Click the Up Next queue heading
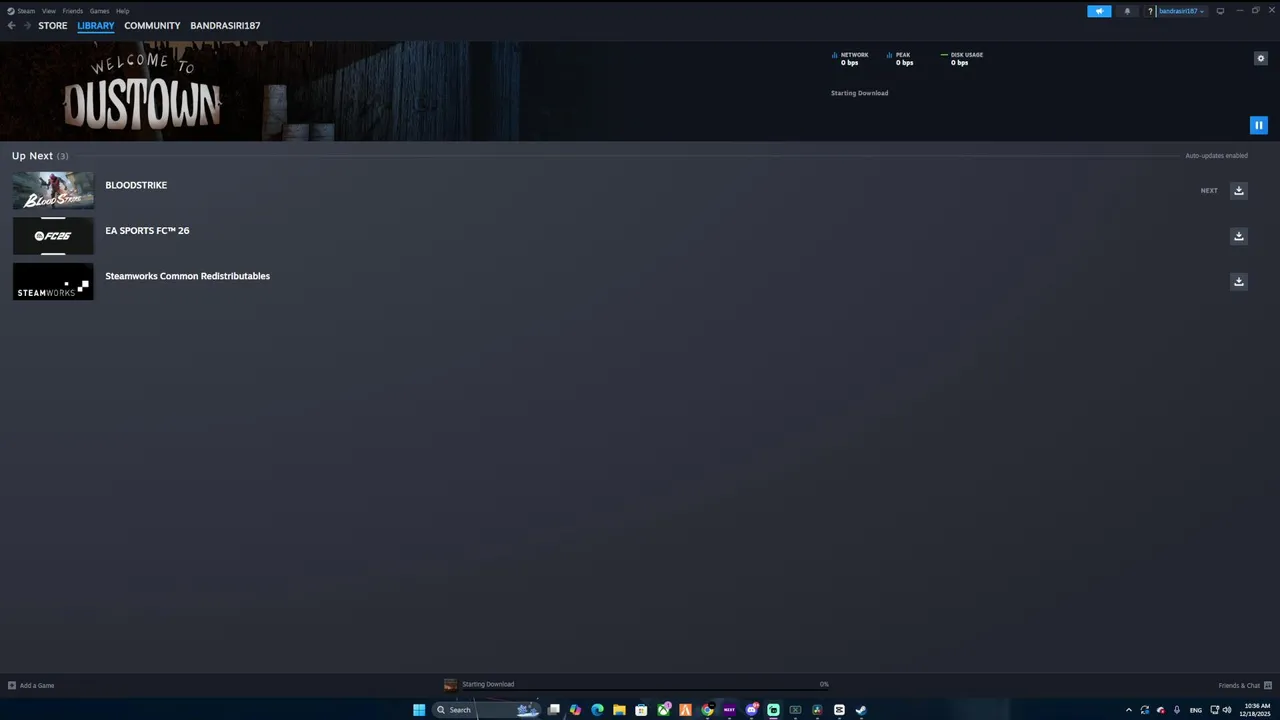This screenshot has width=1280, height=720. pyautogui.click(x=40, y=156)
